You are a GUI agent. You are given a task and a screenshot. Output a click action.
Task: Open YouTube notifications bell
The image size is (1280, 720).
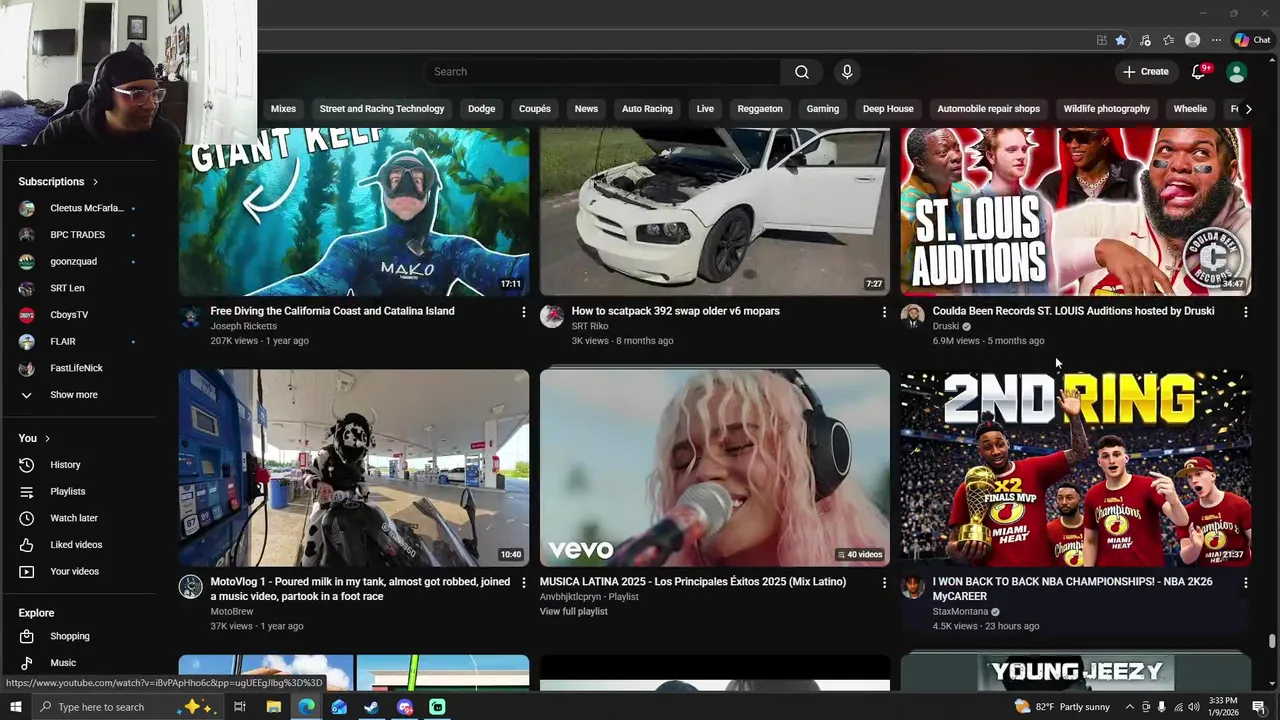(x=1198, y=72)
